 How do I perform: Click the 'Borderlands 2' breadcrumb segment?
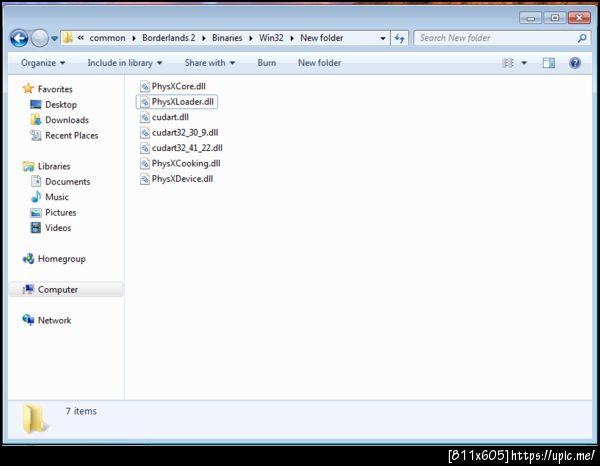coord(169,38)
